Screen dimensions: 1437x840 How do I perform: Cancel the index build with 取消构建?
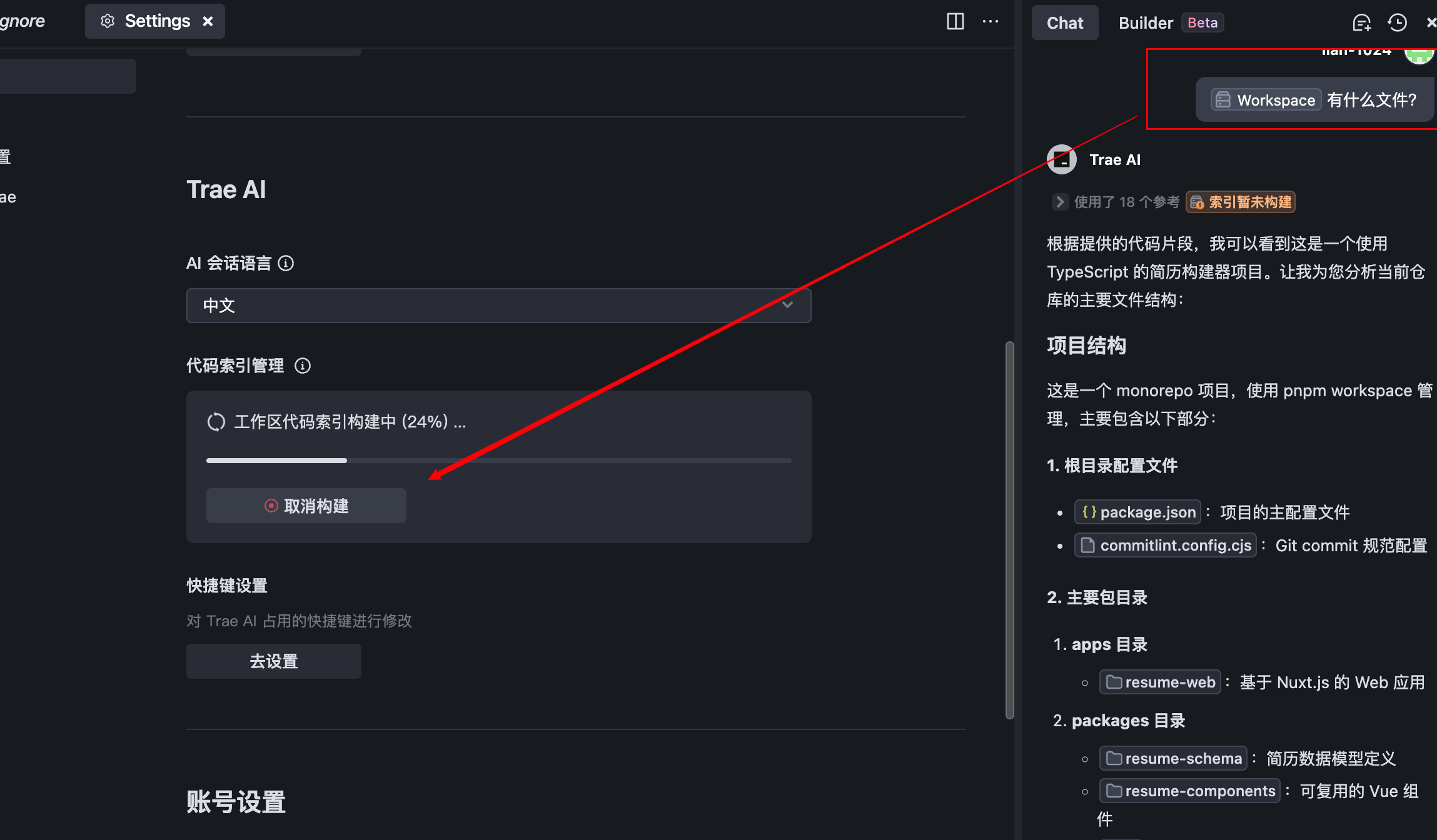pyautogui.click(x=306, y=505)
